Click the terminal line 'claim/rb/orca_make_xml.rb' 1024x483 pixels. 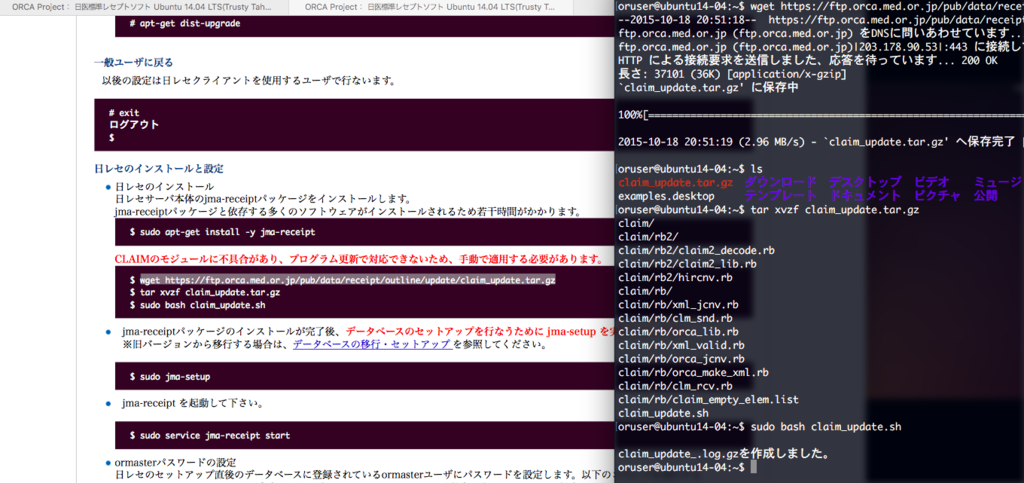pos(693,373)
